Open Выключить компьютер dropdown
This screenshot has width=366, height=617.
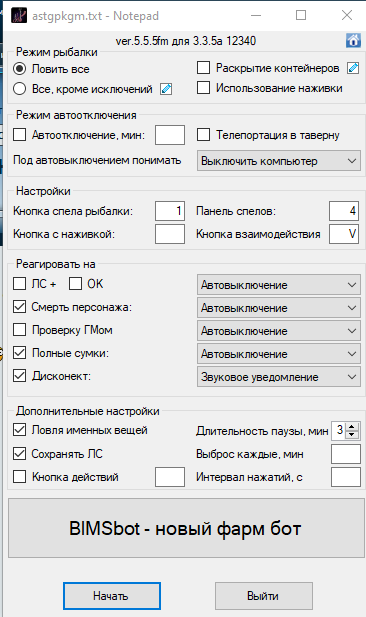point(279,161)
